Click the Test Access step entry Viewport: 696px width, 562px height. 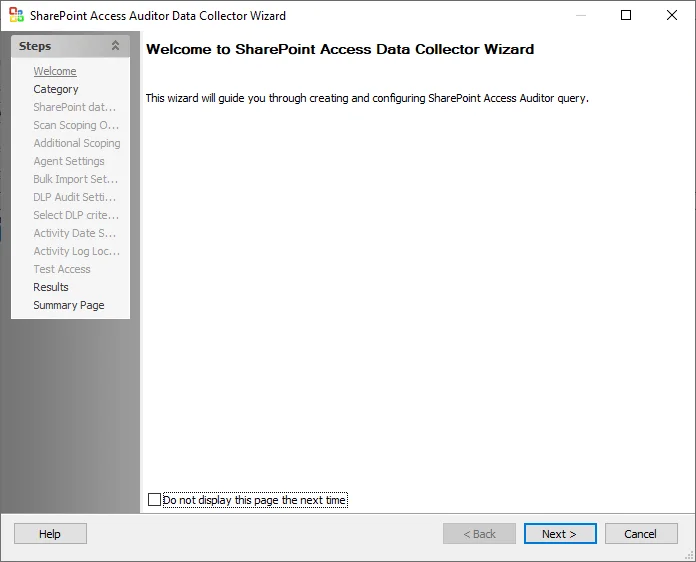click(62, 269)
